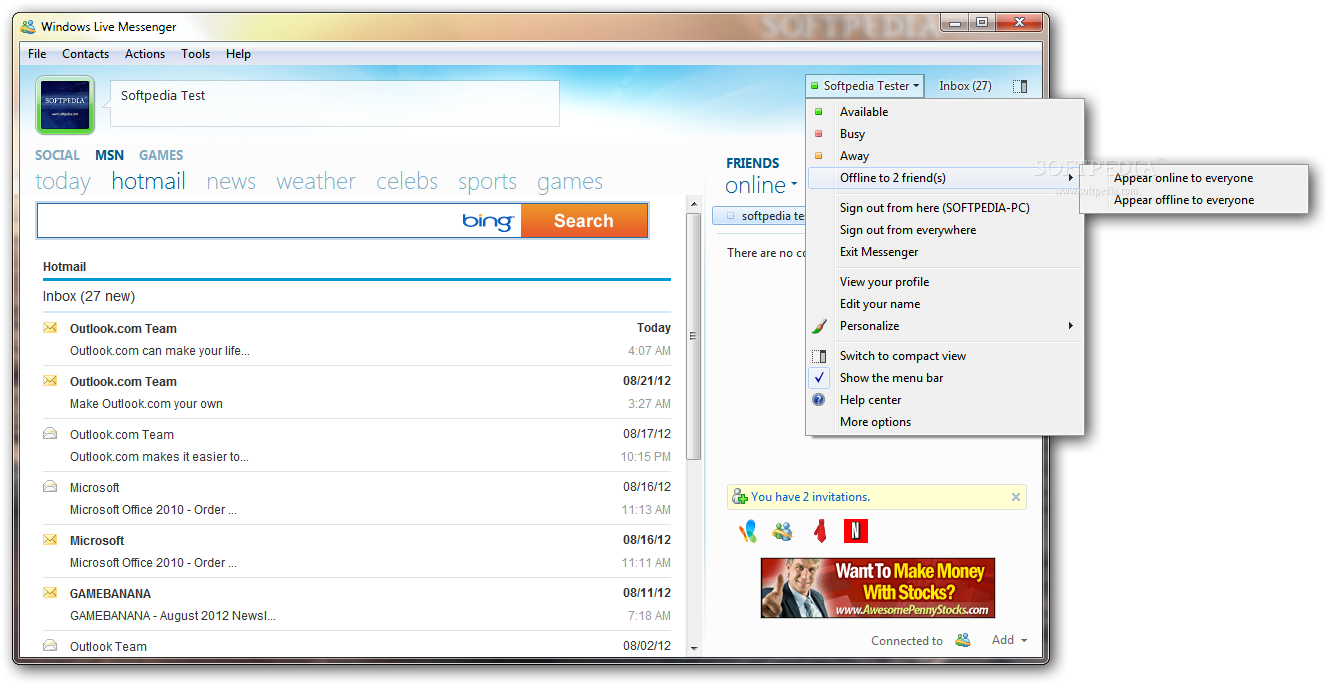The height and width of the screenshot is (685, 1329).
Task: Click envelope icon of 08/21/12 Outlook.com Team email
Action: (50, 381)
